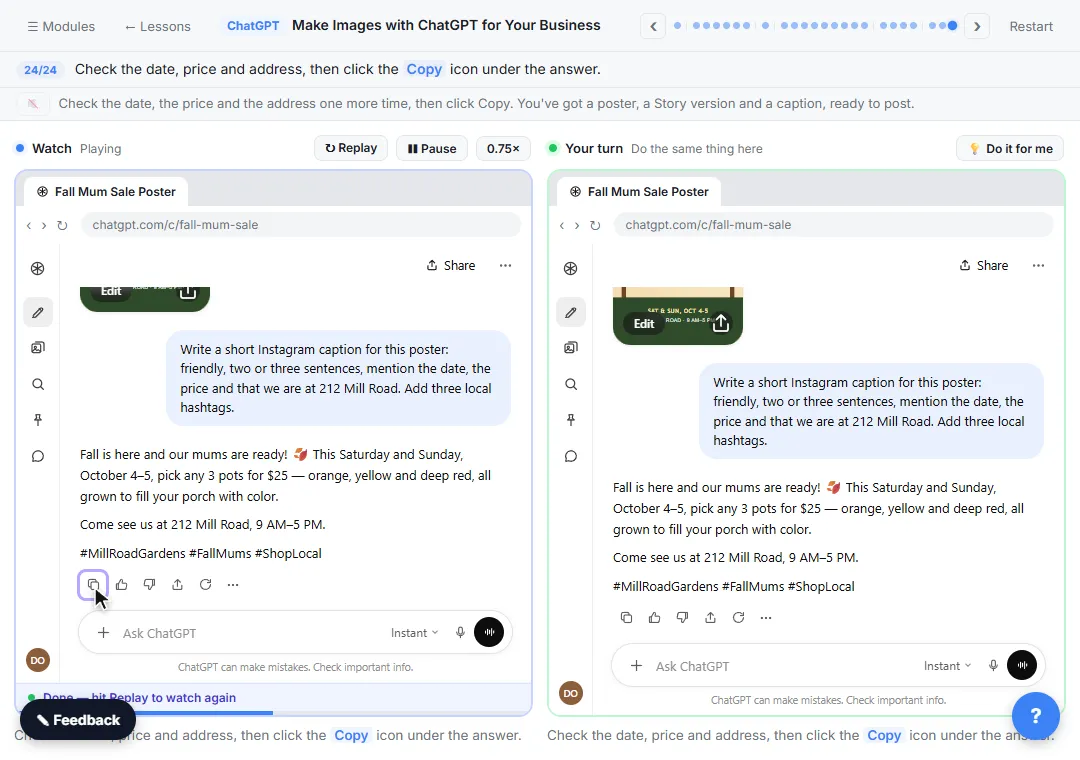
Task: Click Share in the Your turn panel header
Action: (x=984, y=265)
